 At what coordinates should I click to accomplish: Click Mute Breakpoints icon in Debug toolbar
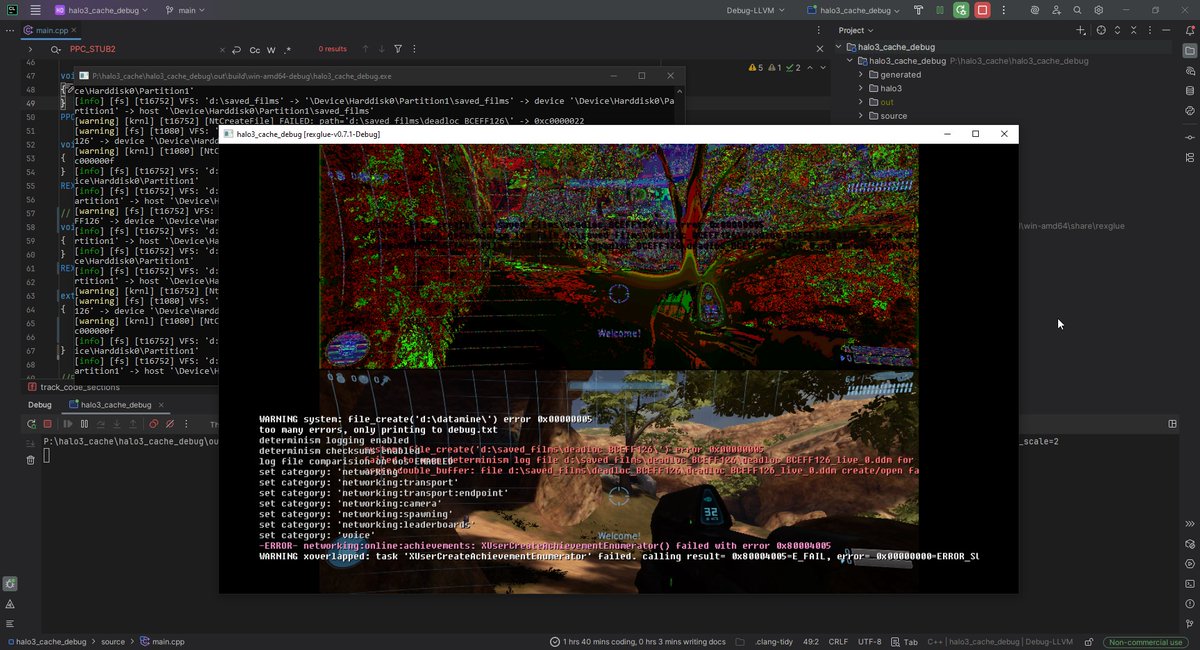171,424
